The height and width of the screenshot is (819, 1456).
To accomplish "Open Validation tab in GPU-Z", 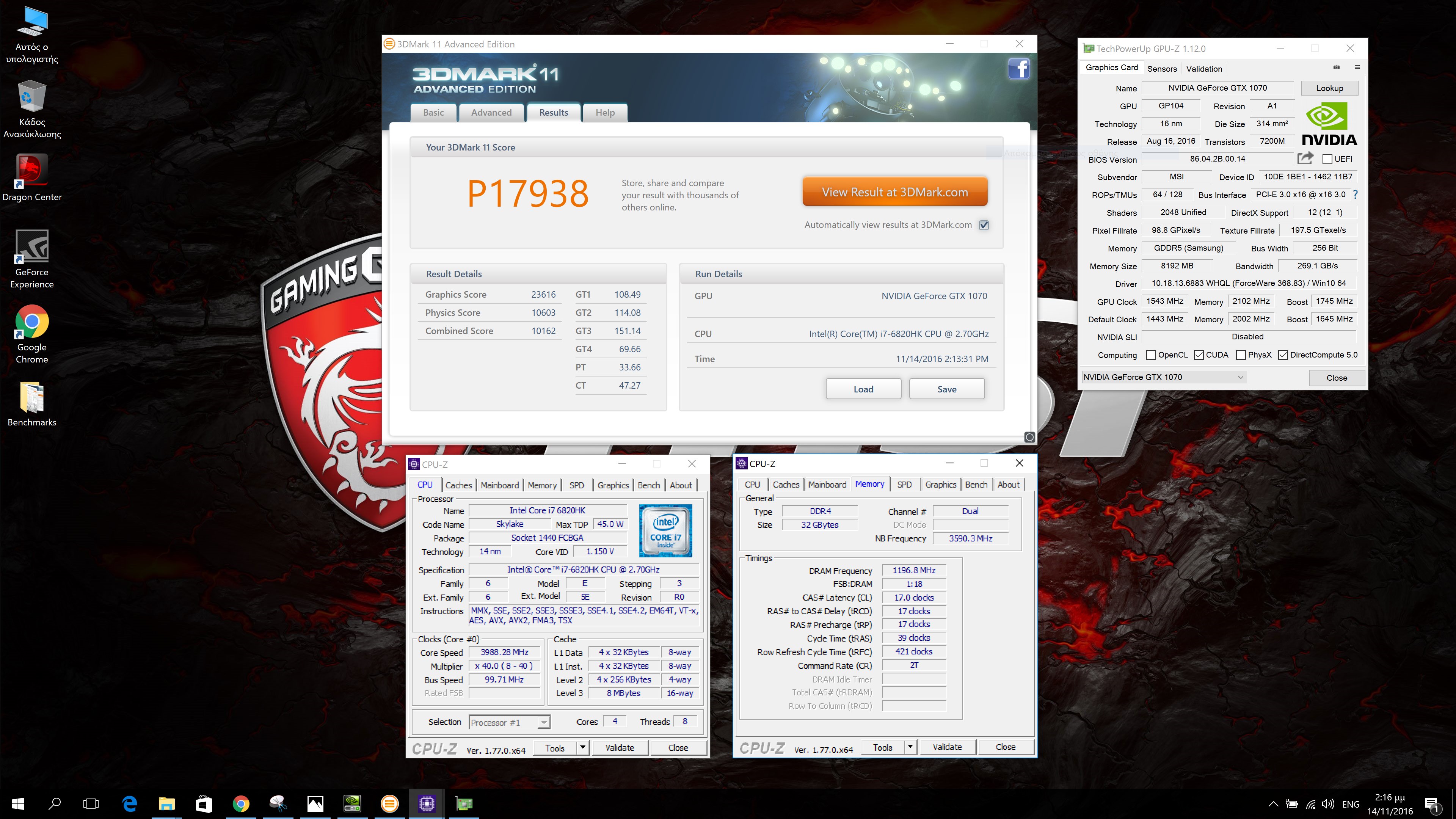I will click(1204, 68).
